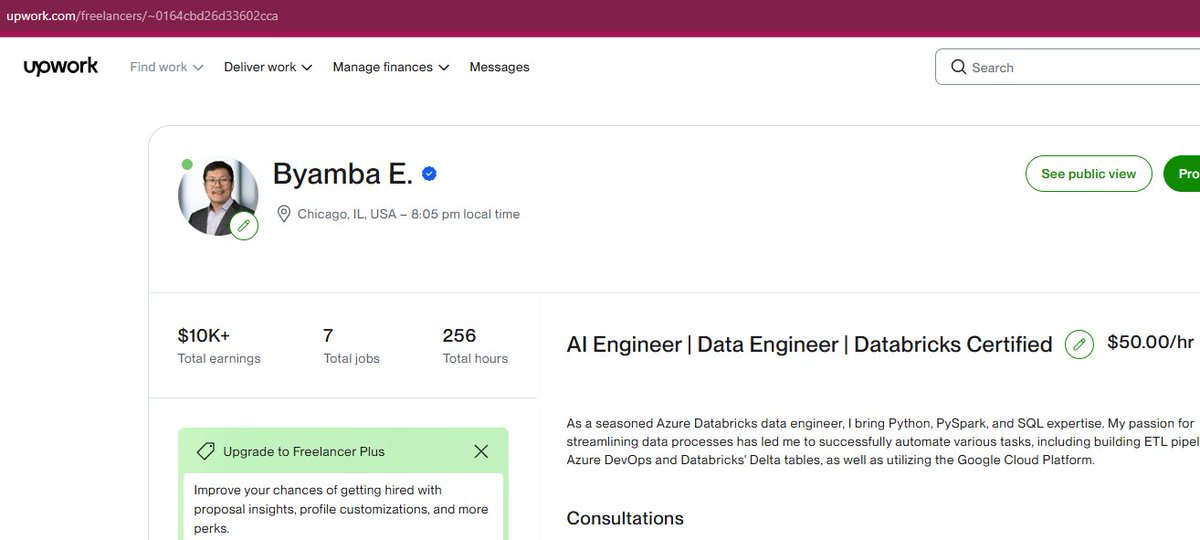Click the See public view button
The height and width of the screenshot is (540, 1200).
point(1089,174)
